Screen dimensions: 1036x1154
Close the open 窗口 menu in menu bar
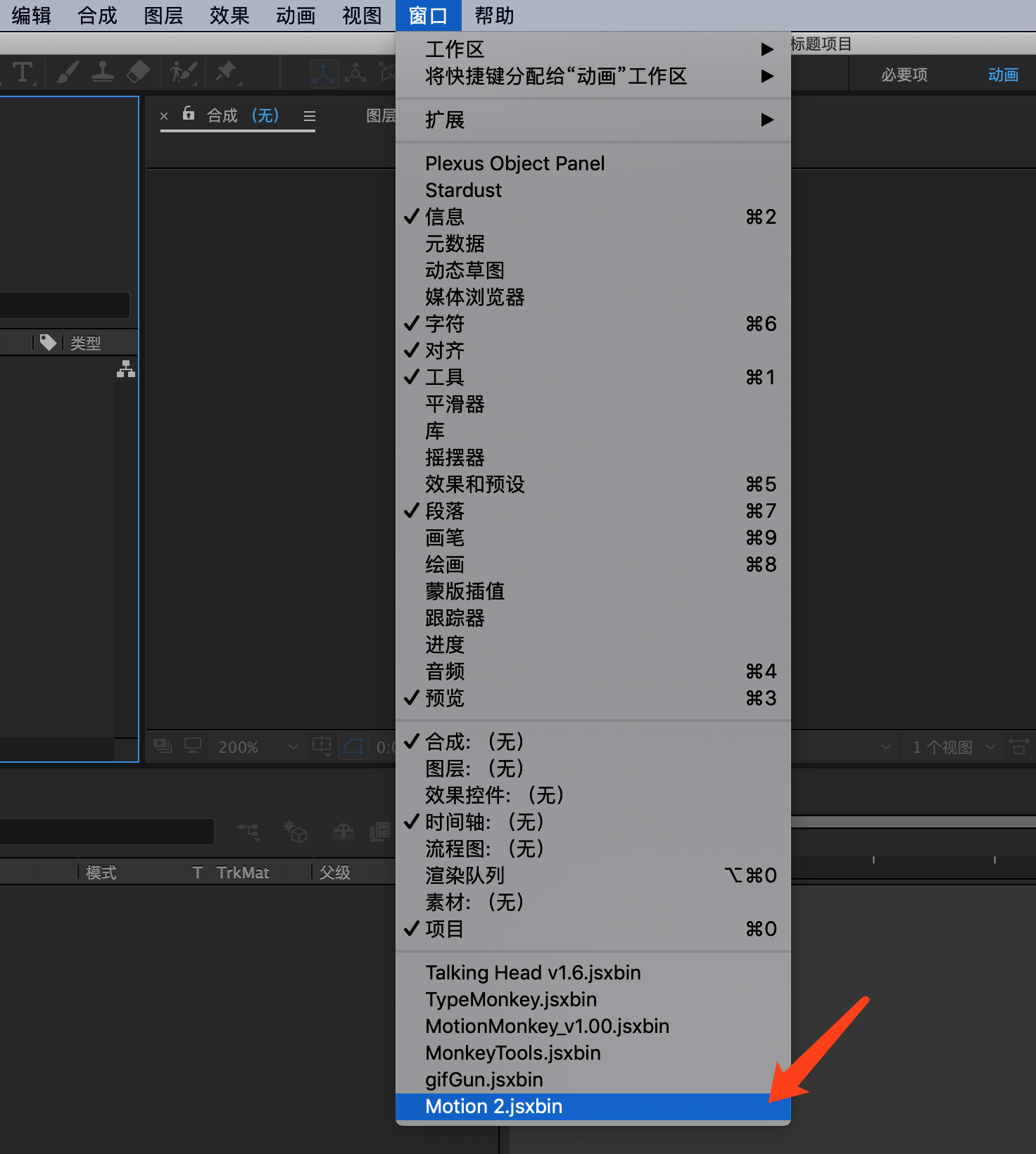tap(428, 15)
